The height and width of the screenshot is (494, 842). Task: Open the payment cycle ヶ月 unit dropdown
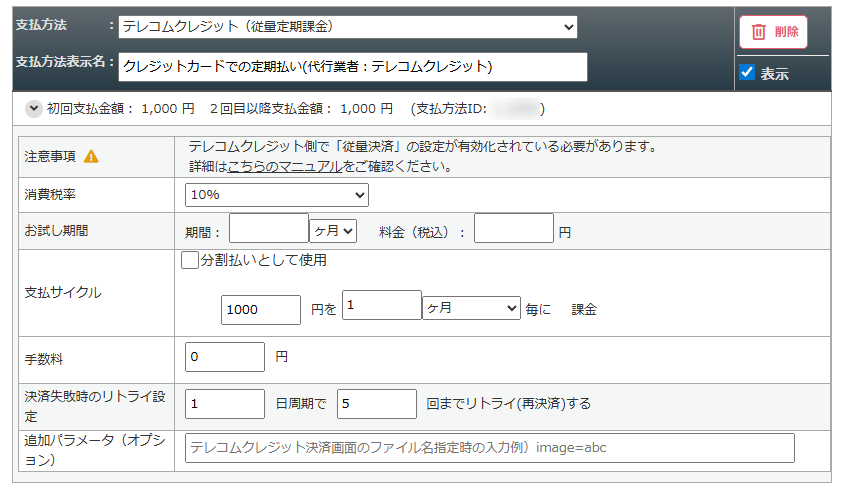[471, 309]
